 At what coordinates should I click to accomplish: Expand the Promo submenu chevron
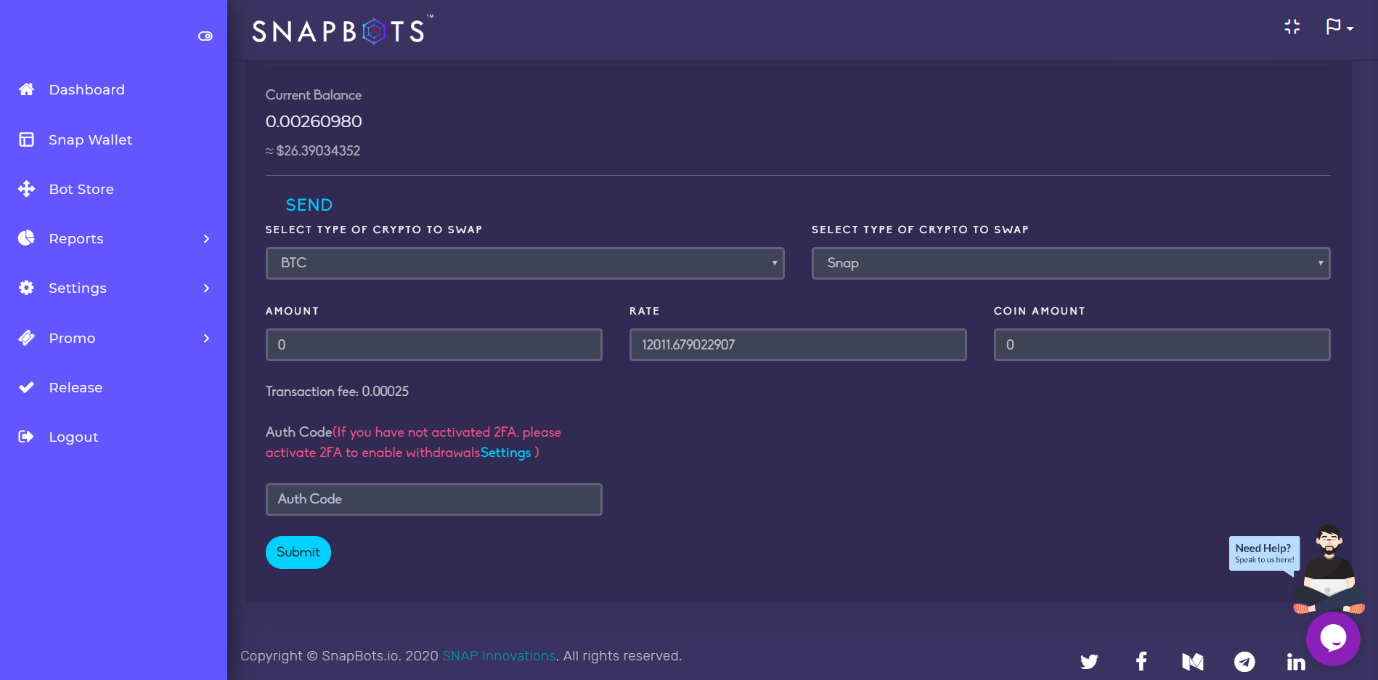coord(206,338)
